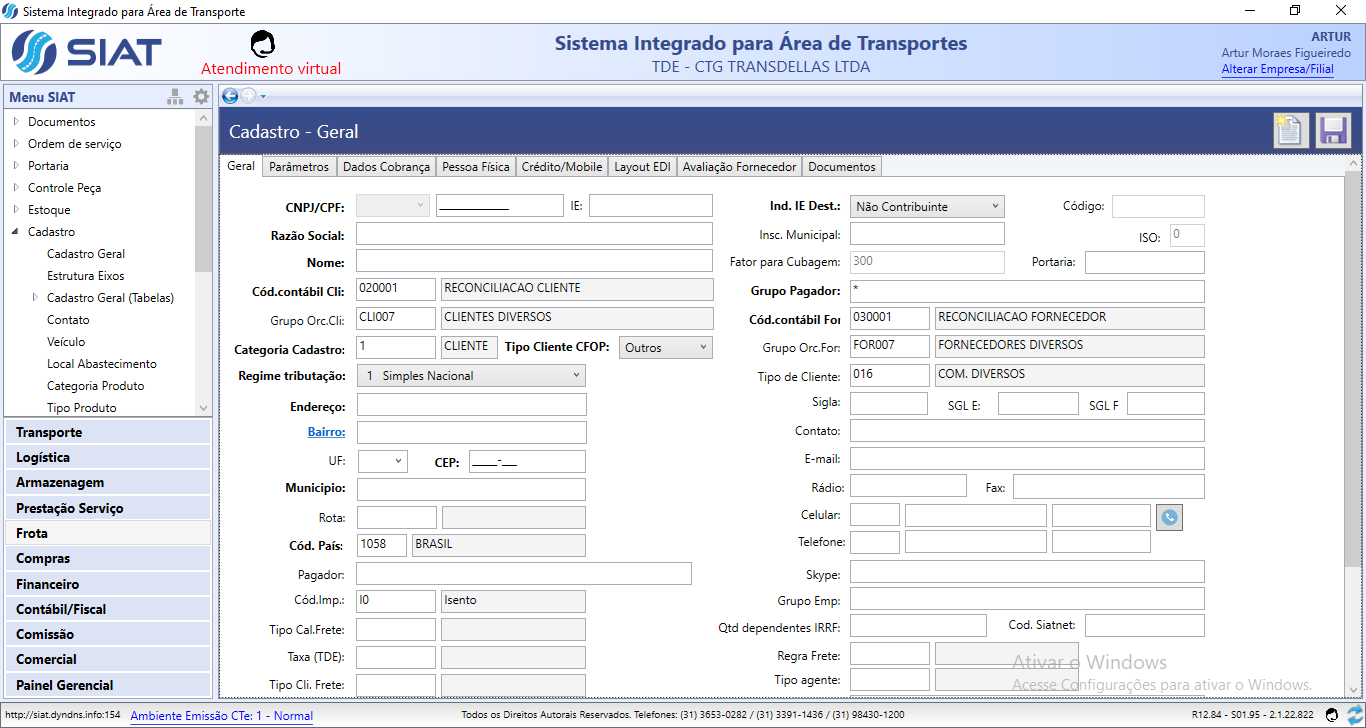Open the Dados Cobrança tab
This screenshot has height=728, width=1366.
386,167
